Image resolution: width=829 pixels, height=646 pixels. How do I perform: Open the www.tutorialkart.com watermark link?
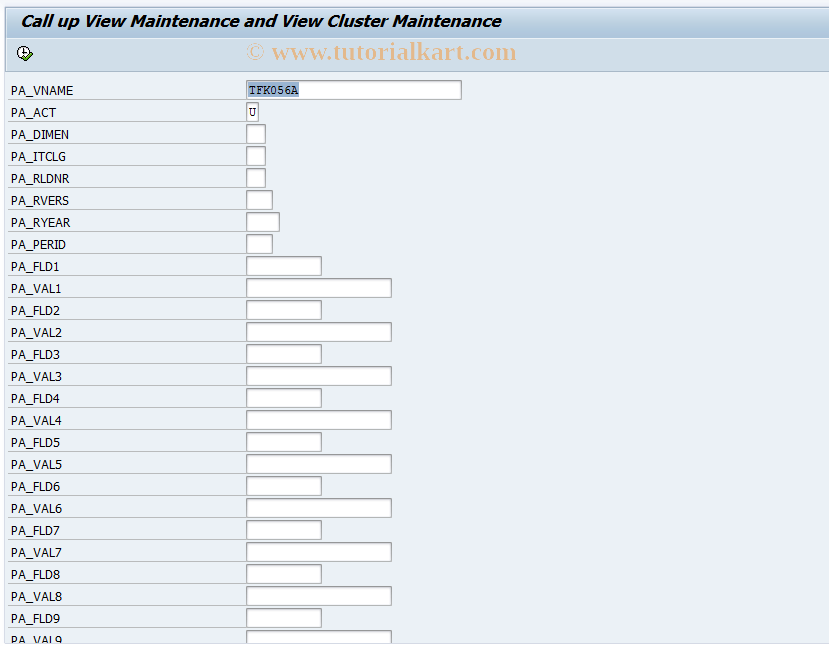click(383, 52)
